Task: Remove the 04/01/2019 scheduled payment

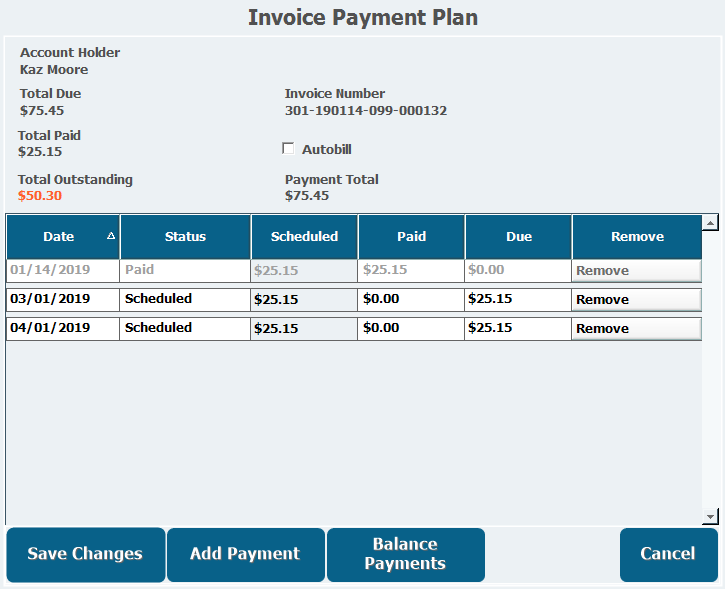Action: pyautogui.click(x=636, y=329)
